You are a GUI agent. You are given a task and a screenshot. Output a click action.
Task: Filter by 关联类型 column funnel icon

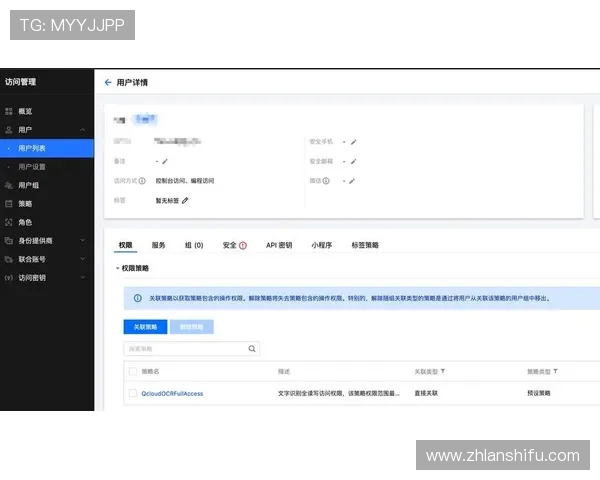443,371
